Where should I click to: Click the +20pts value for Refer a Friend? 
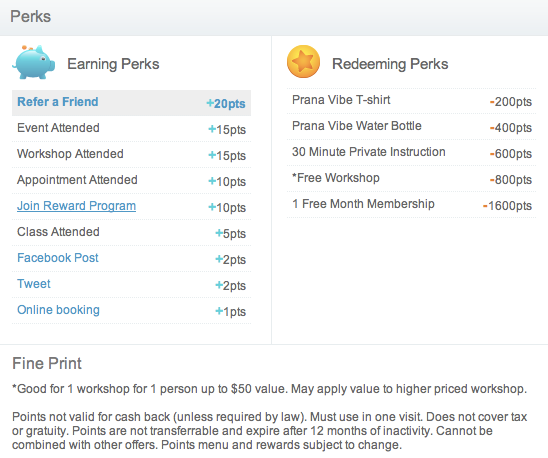click(226, 103)
